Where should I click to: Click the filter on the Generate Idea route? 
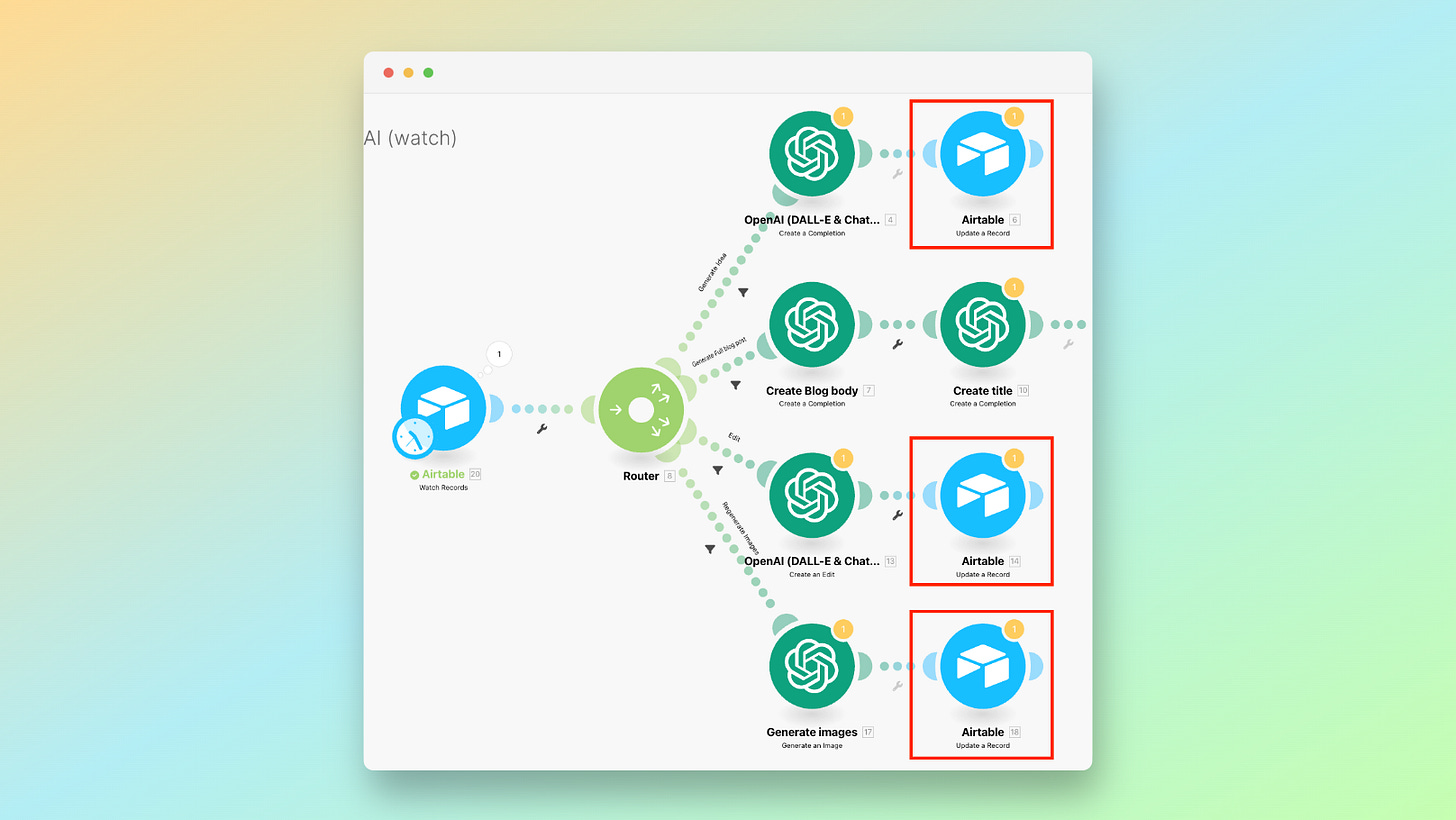[743, 292]
